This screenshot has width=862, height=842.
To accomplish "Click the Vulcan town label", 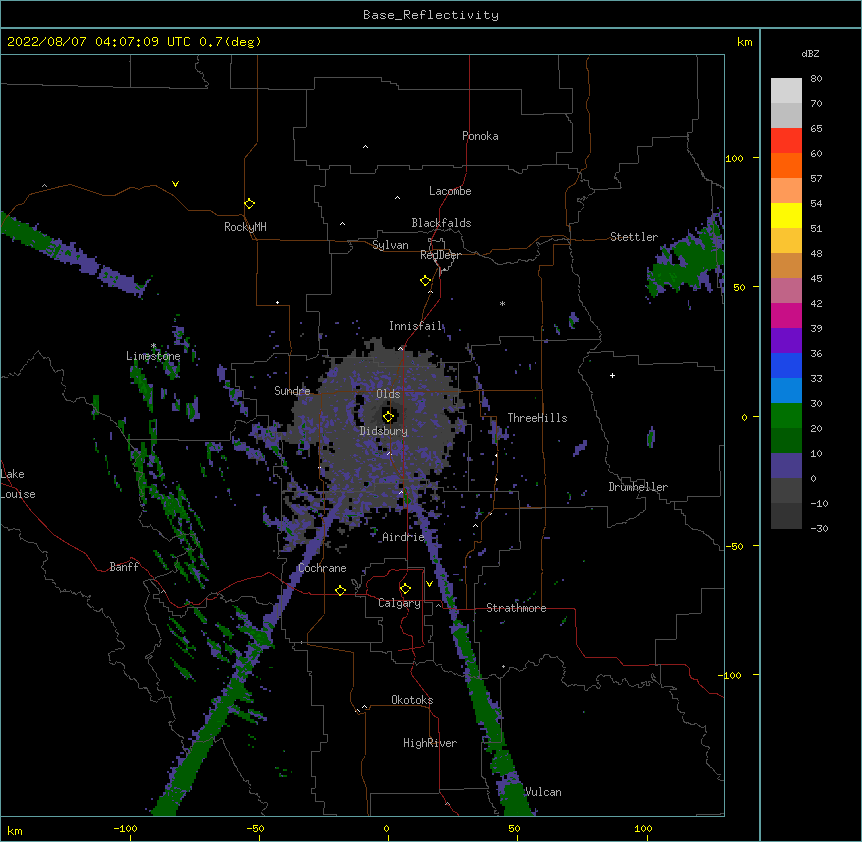I will (x=544, y=792).
